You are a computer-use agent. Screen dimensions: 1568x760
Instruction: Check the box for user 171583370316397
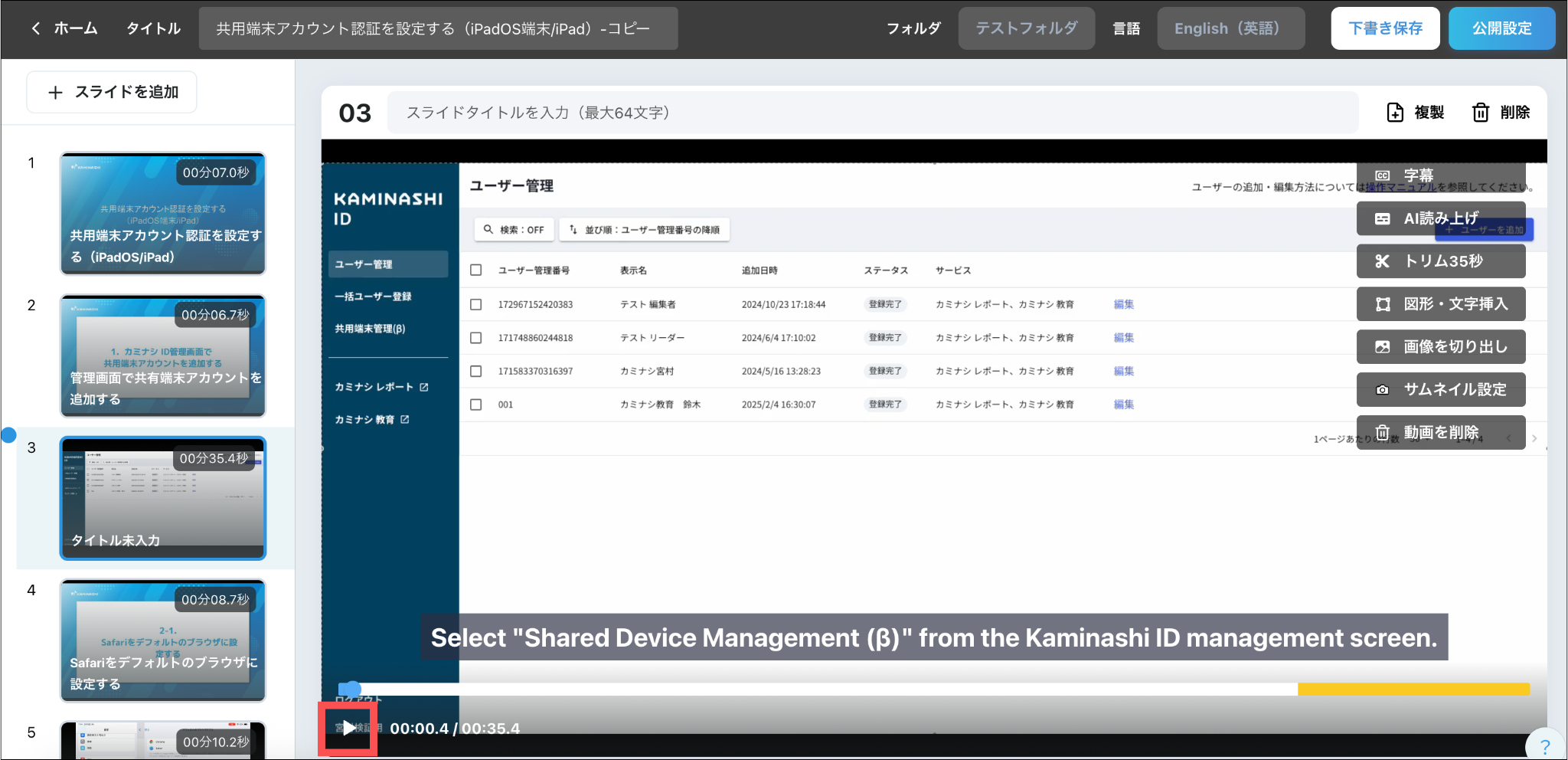point(476,372)
